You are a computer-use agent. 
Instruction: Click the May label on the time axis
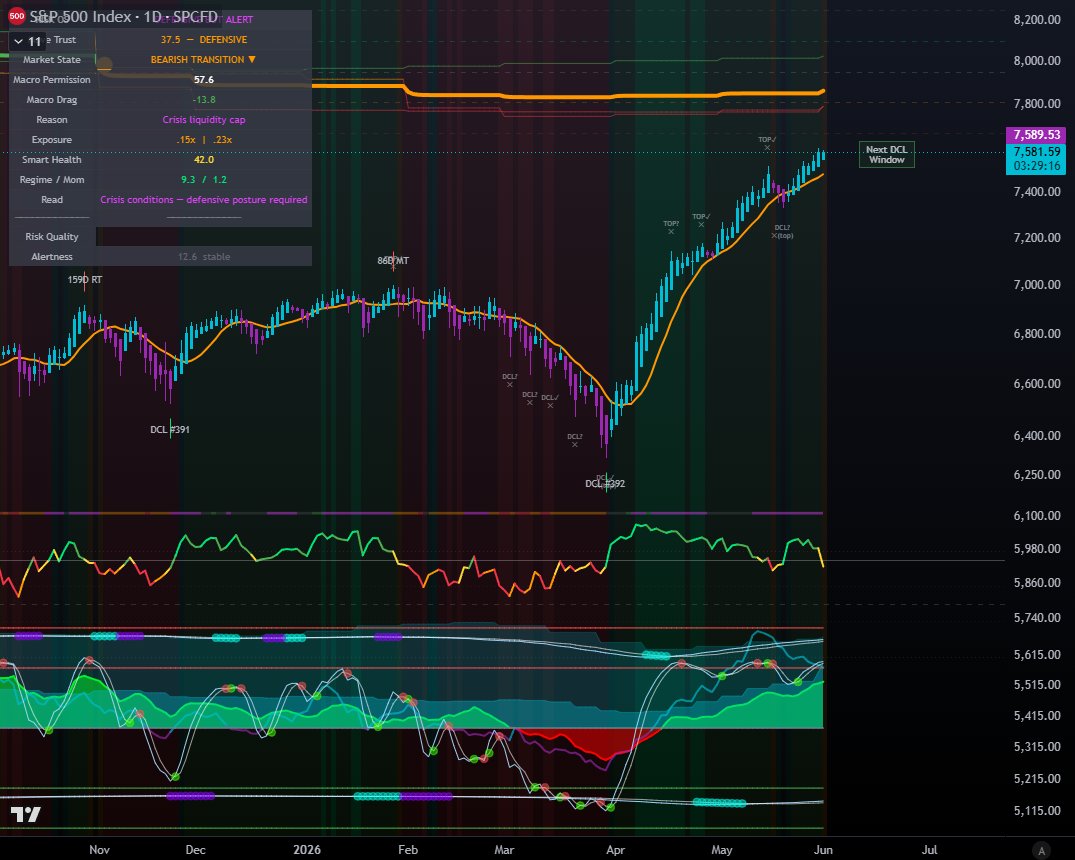[721, 850]
